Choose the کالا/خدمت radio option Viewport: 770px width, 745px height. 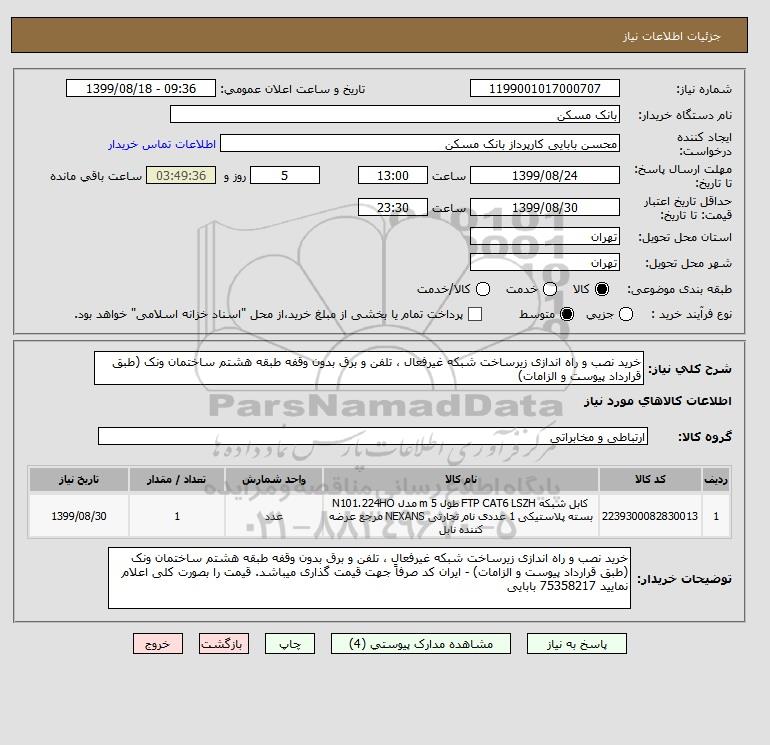pyautogui.click(x=483, y=289)
